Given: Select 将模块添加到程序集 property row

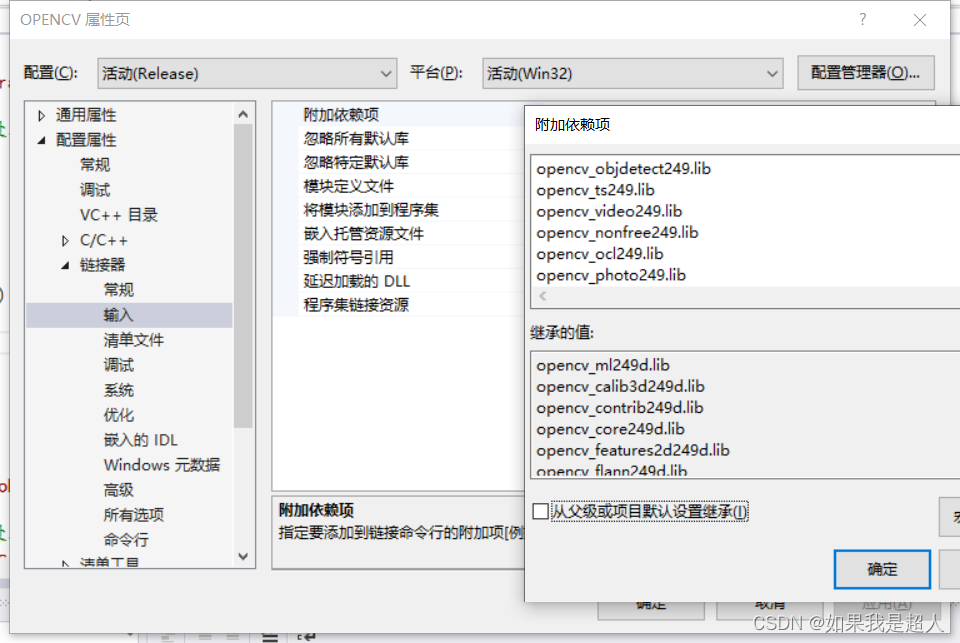Looking at the screenshot, I should [x=399, y=210].
